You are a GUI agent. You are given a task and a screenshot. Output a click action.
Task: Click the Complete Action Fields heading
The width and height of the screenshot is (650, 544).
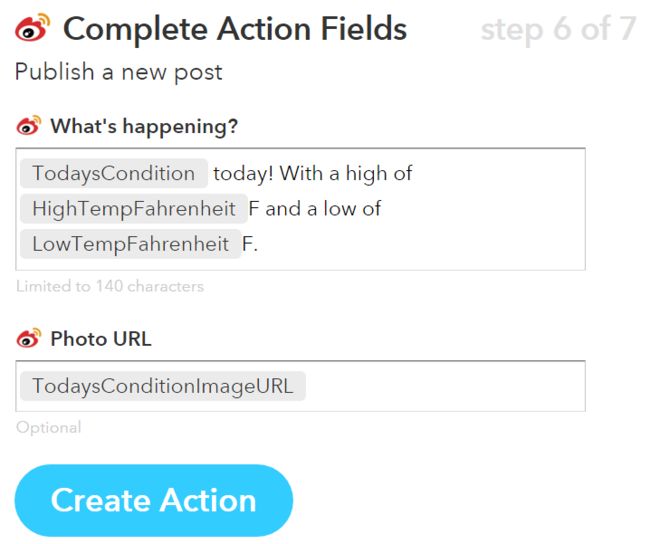pyautogui.click(x=235, y=29)
